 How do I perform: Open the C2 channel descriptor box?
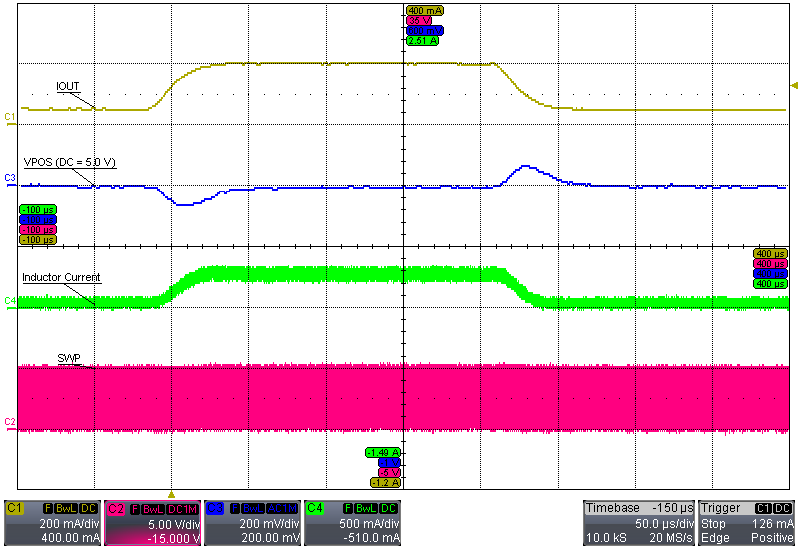click(152, 523)
